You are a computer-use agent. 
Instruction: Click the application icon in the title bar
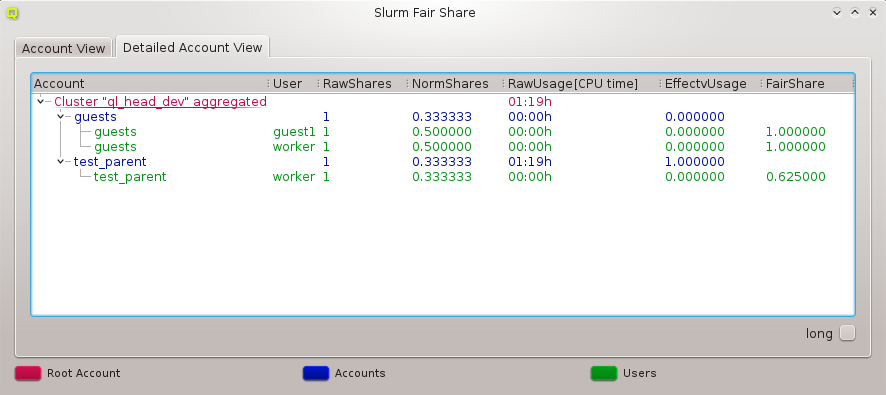pyautogui.click(x=12, y=12)
